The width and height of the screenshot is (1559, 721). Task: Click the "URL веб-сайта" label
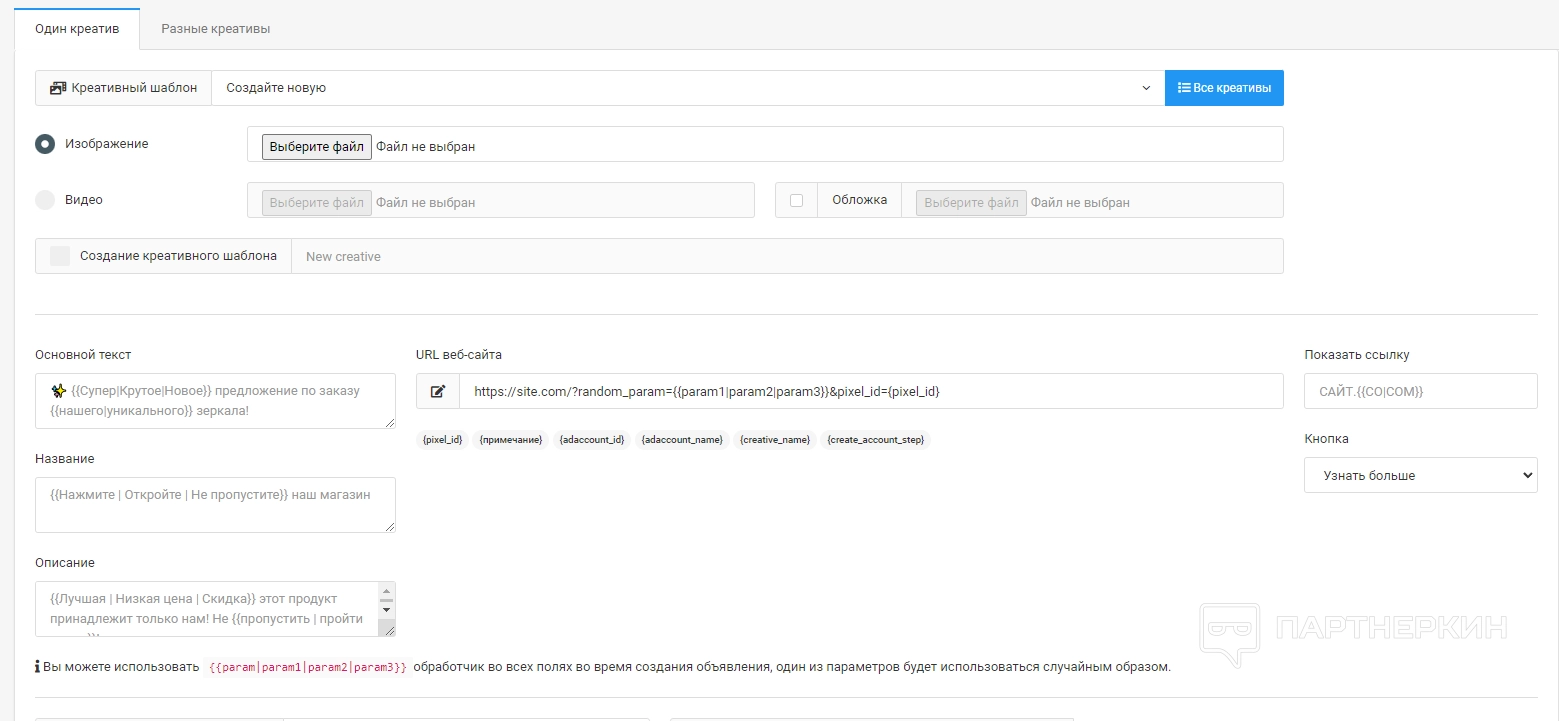pyautogui.click(x=459, y=354)
